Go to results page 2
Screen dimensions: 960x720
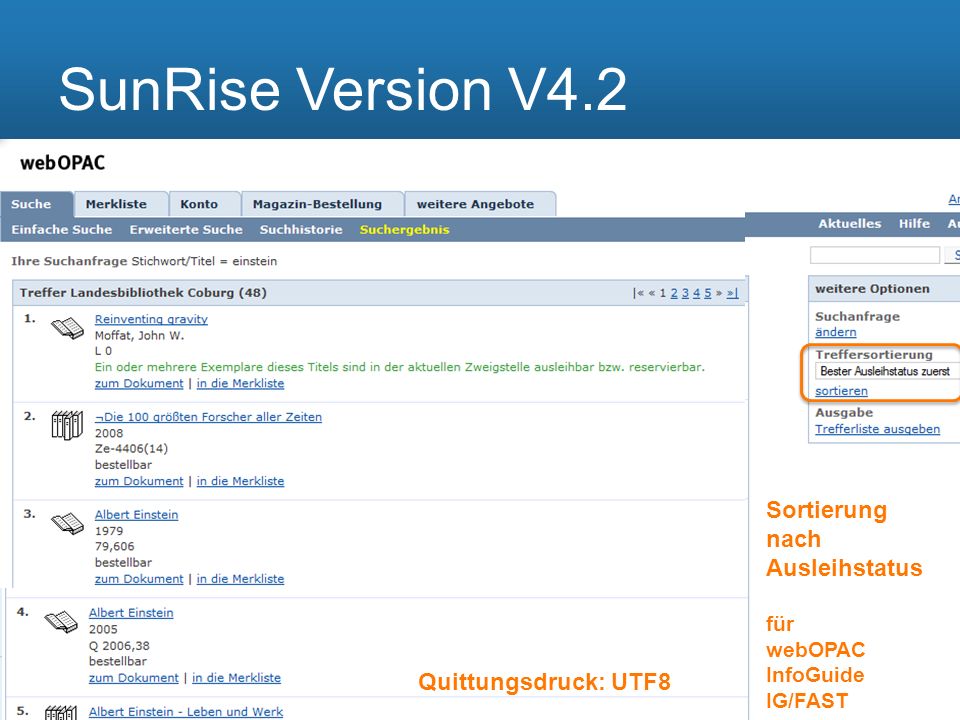click(674, 293)
